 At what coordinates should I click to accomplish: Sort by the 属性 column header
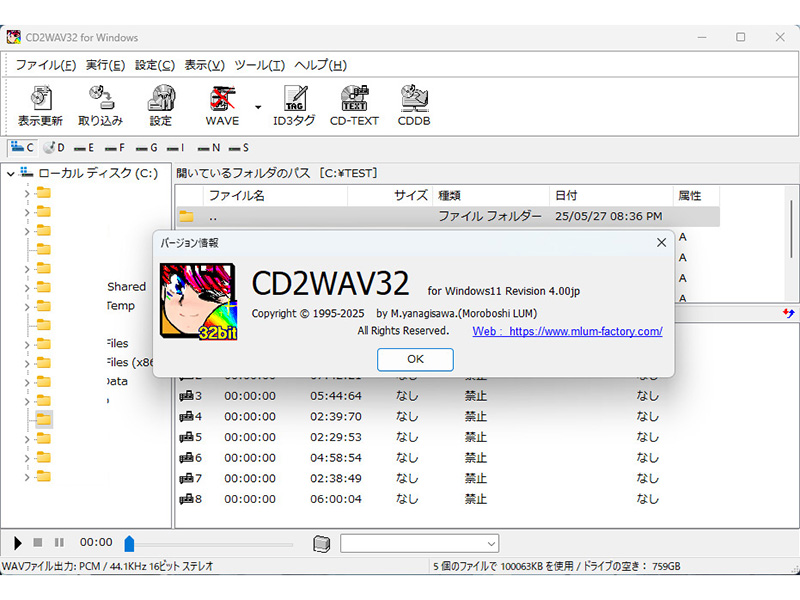(x=696, y=196)
